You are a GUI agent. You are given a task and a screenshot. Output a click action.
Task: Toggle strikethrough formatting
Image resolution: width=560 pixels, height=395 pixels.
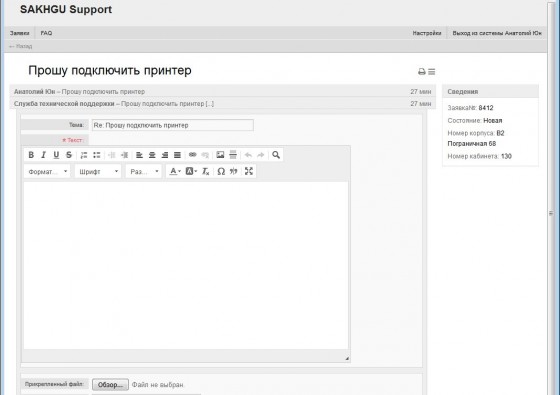[69, 155]
